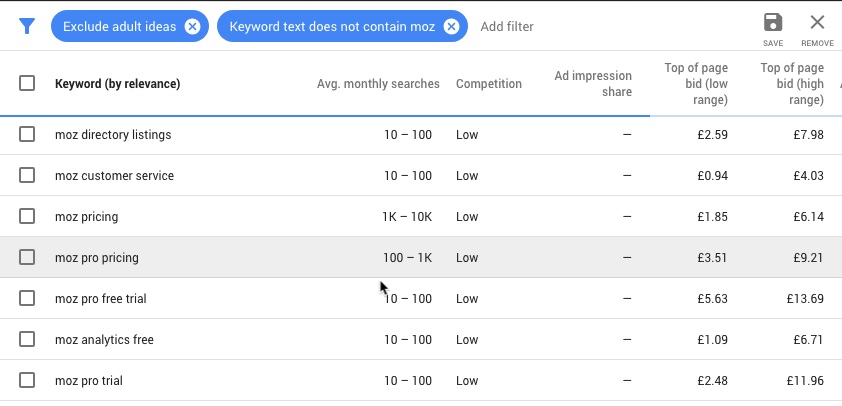Open the Add filter field
This screenshot has height=406, width=842.
pos(507,26)
